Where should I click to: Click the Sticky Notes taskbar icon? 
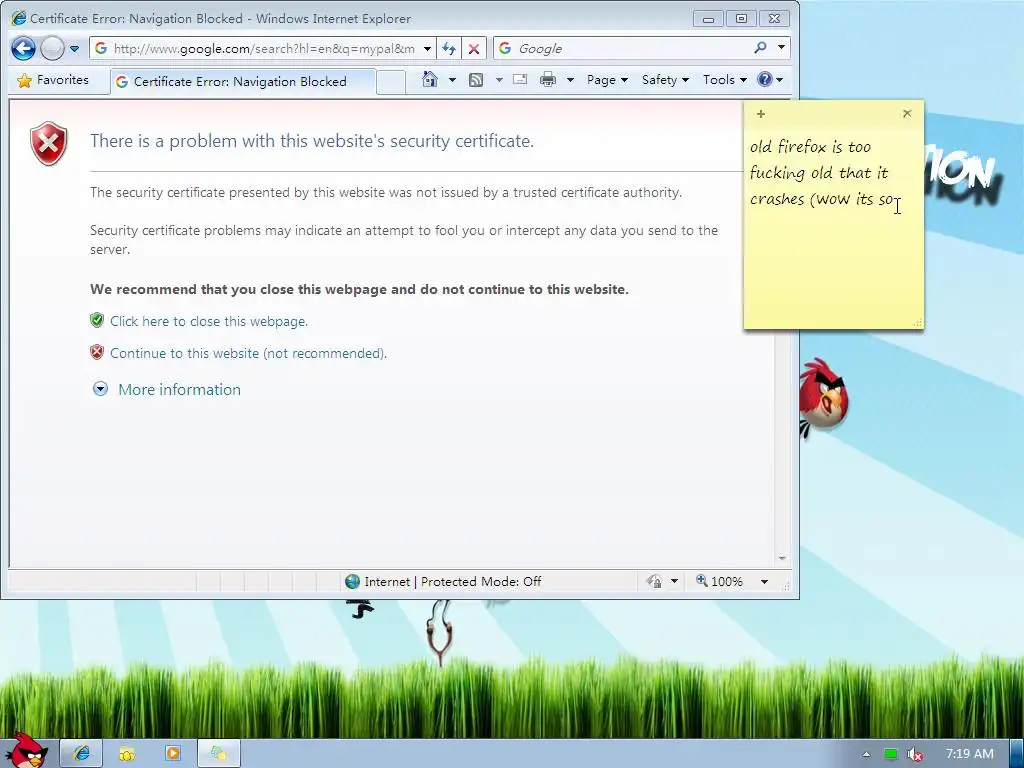(x=219, y=754)
